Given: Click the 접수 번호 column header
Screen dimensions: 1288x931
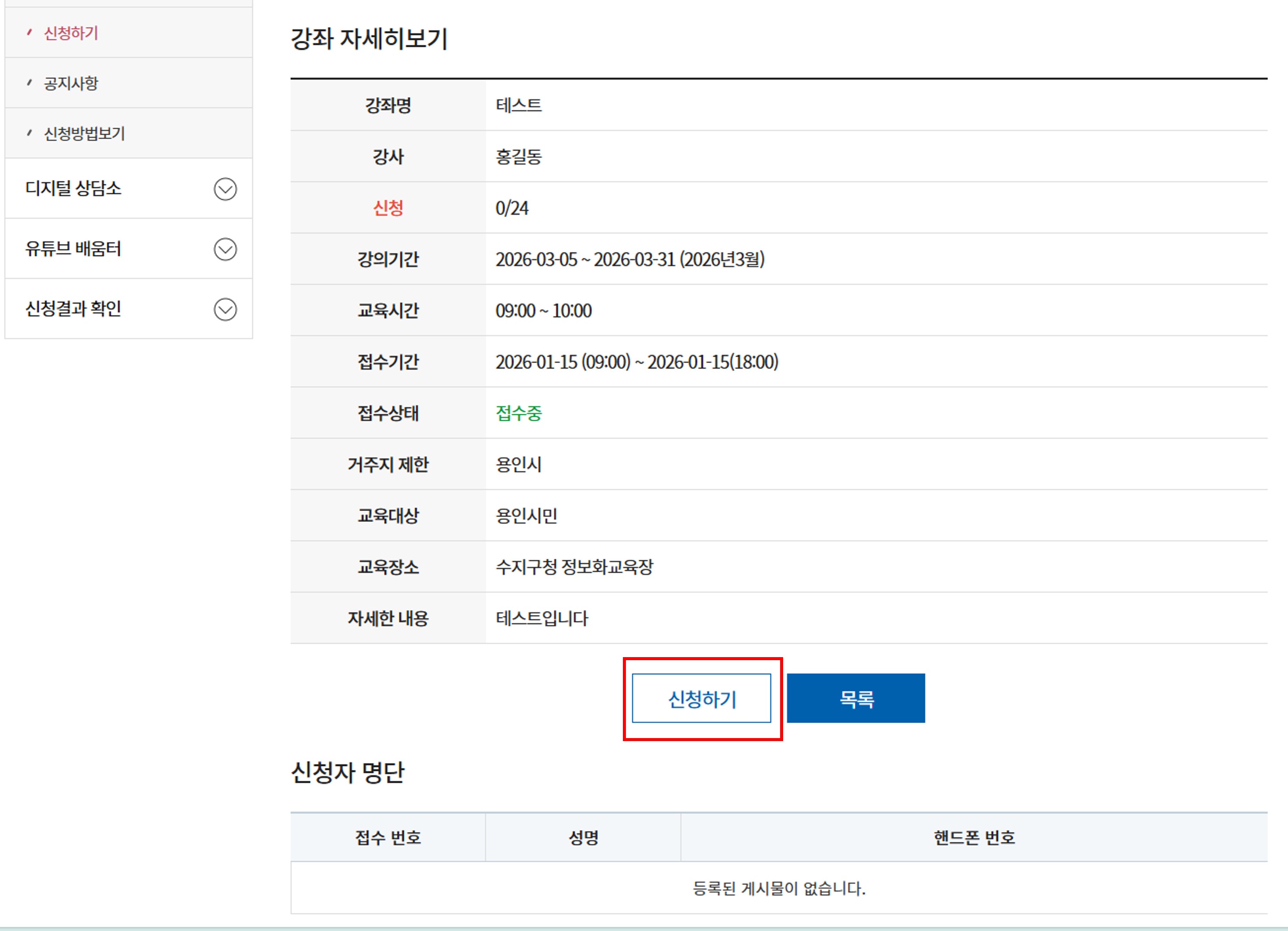Looking at the screenshot, I should coord(388,837).
